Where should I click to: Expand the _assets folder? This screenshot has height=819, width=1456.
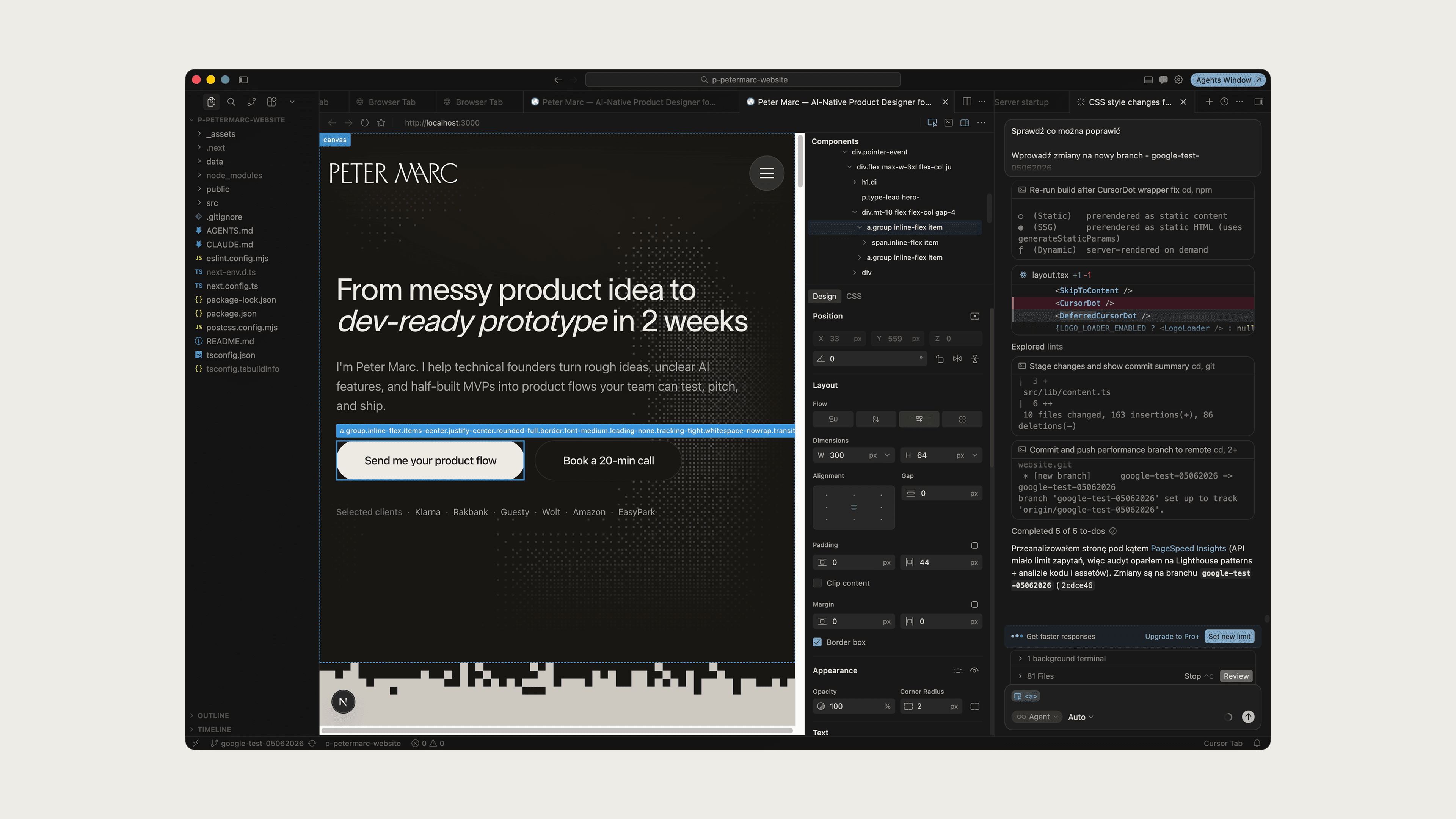click(253, 134)
